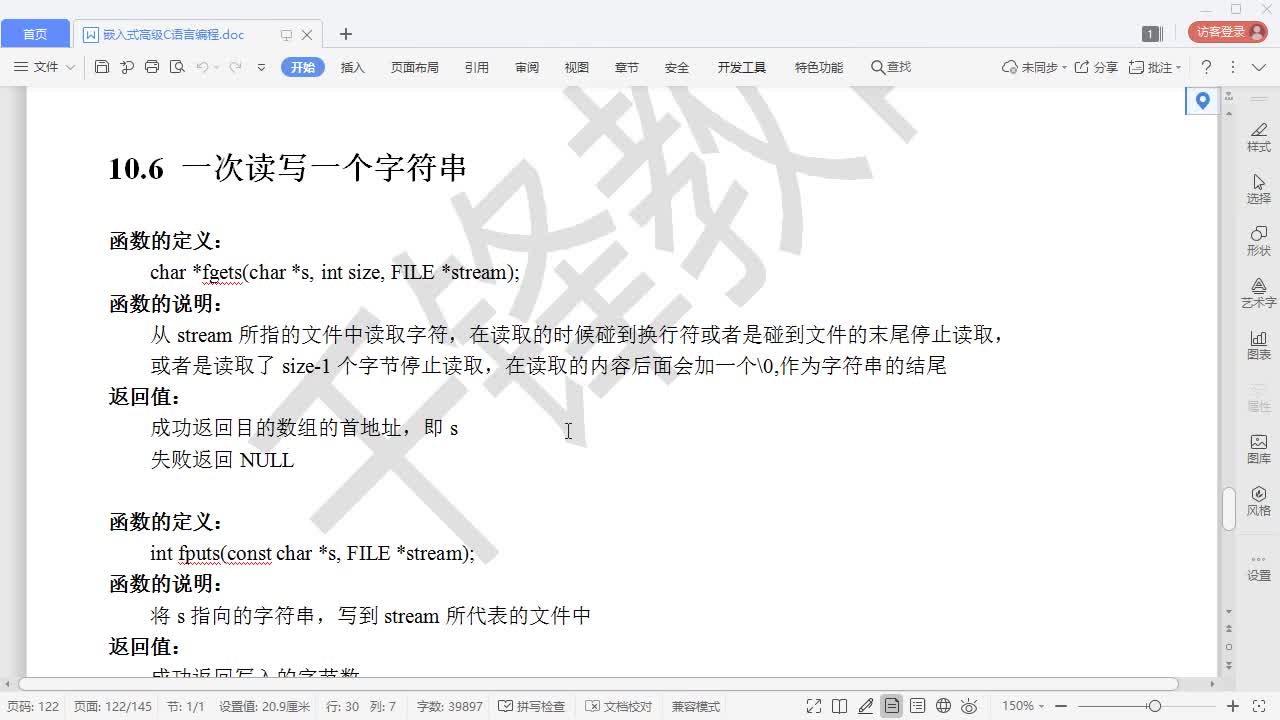
Task: Activate the 选择 selection pane tool
Action: pos(1258,189)
